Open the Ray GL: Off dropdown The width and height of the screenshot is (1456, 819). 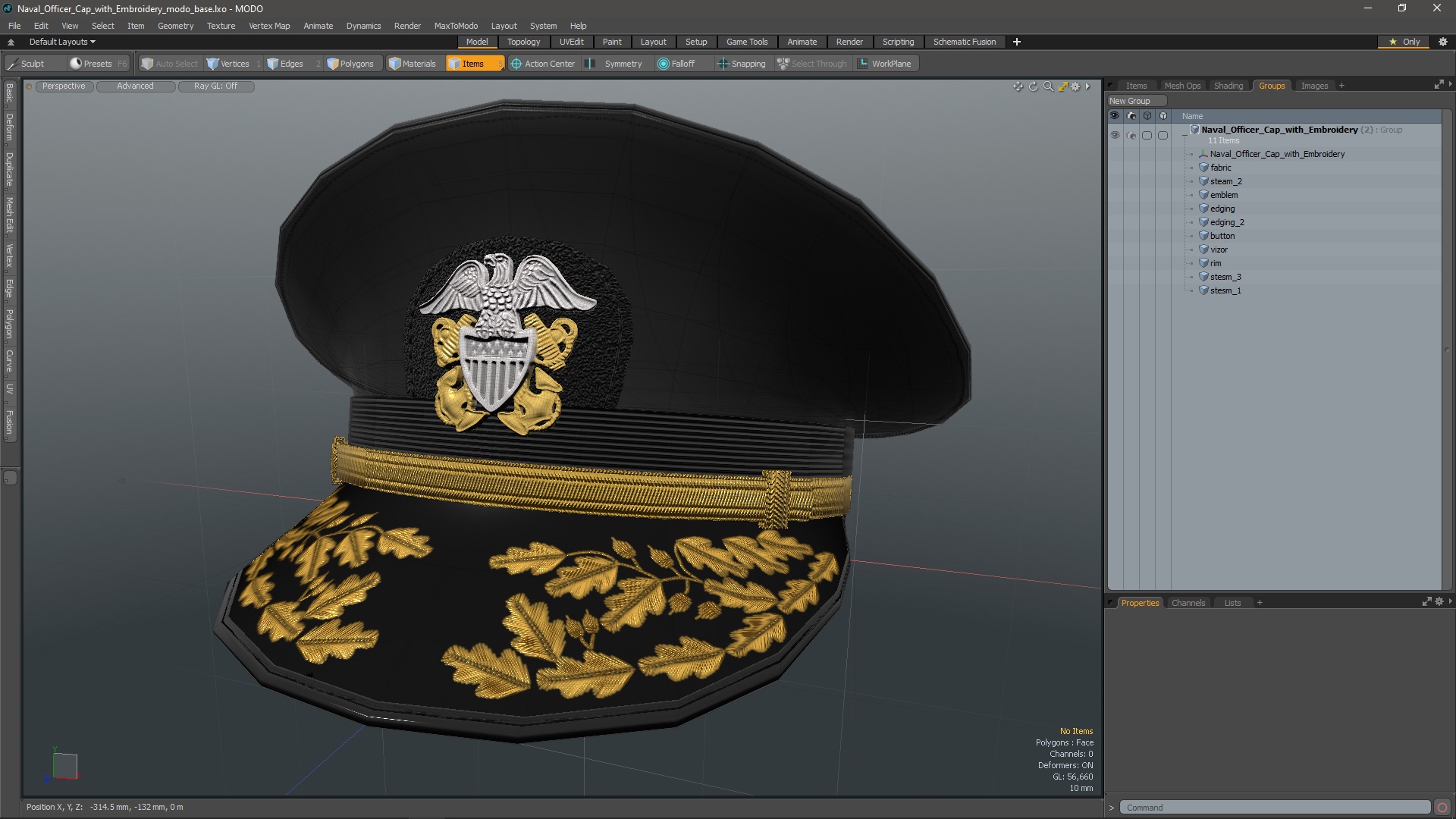[x=216, y=86]
